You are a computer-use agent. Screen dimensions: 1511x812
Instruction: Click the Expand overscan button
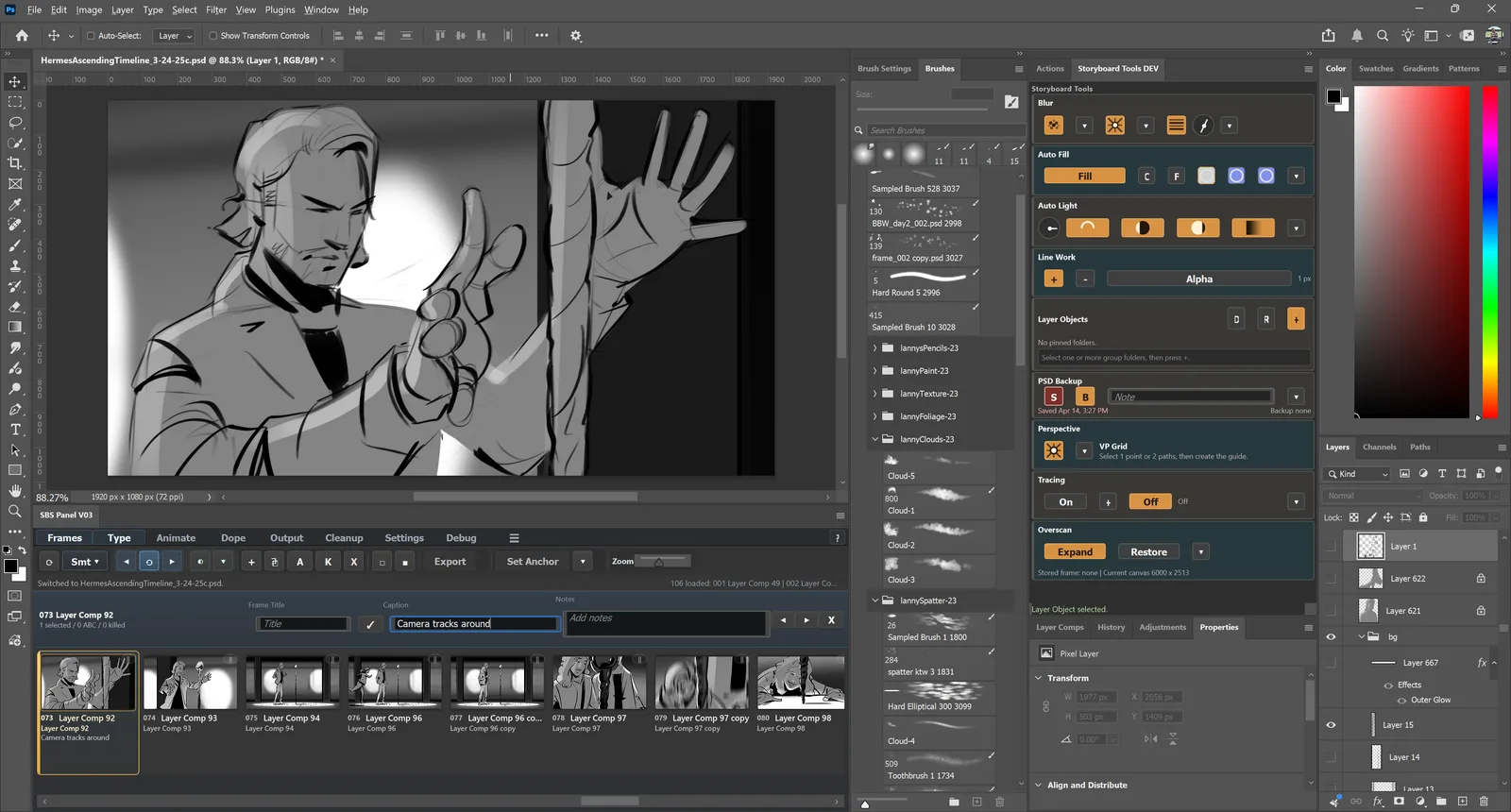tap(1075, 552)
